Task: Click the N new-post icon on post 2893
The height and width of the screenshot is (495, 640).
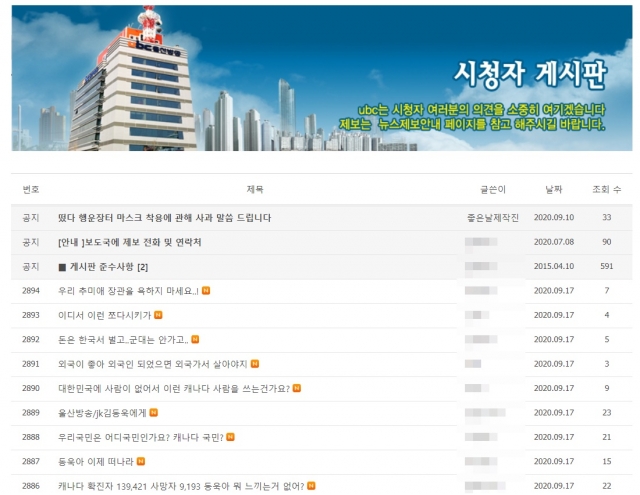Action: pyautogui.click(x=158, y=315)
